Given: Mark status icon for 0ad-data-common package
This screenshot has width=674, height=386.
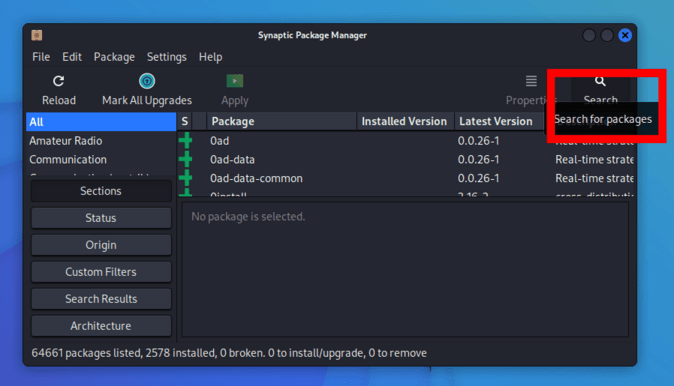Looking at the screenshot, I should pyautogui.click(x=186, y=178).
